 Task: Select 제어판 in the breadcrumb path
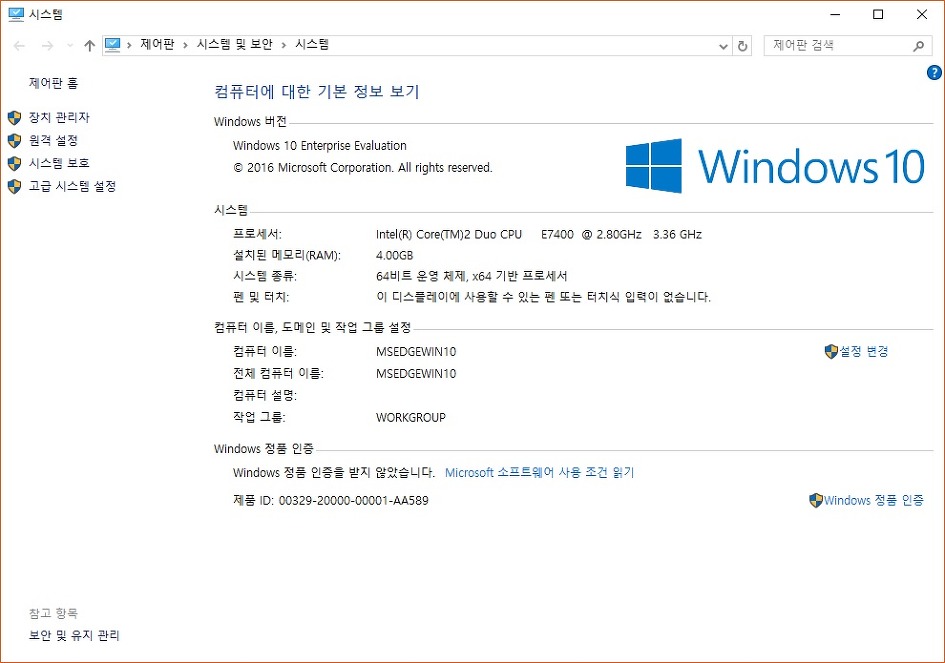(x=157, y=45)
